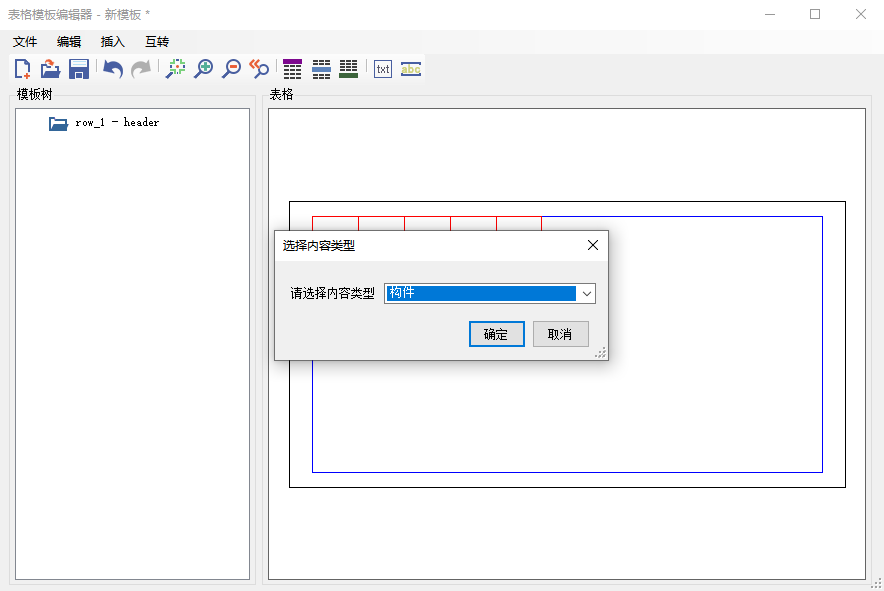Click the dialog resize grip
The height and width of the screenshot is (591, 884).
pos(601,353)
